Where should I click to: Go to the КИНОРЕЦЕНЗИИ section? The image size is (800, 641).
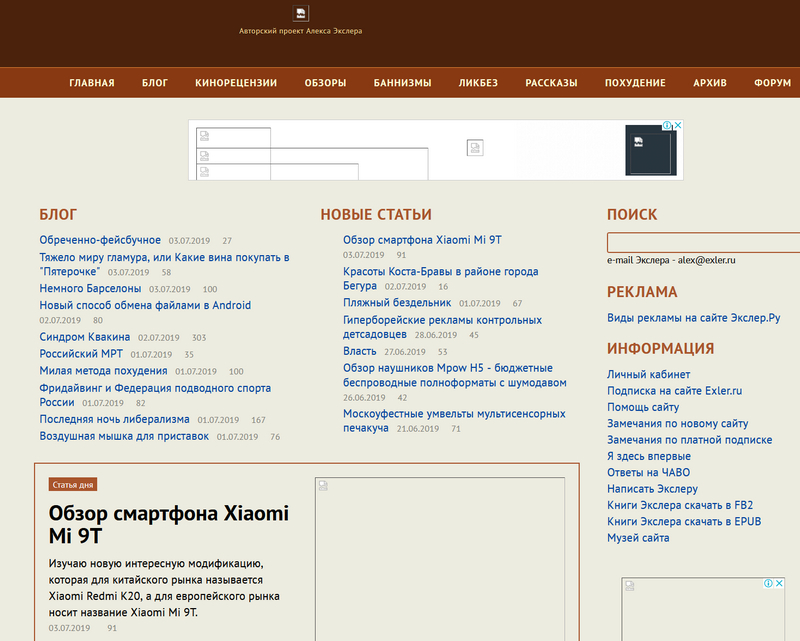click(236, 83)
